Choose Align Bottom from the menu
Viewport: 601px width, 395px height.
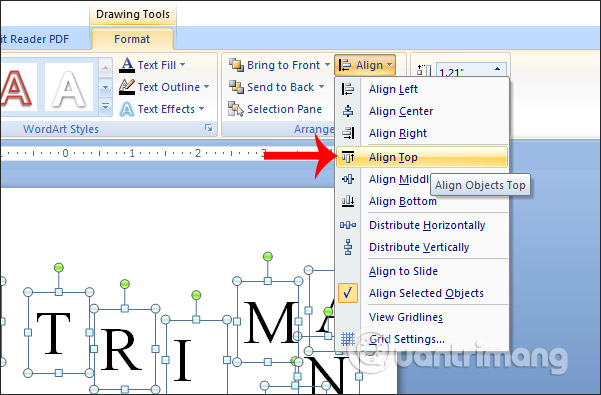click(422, 201)
